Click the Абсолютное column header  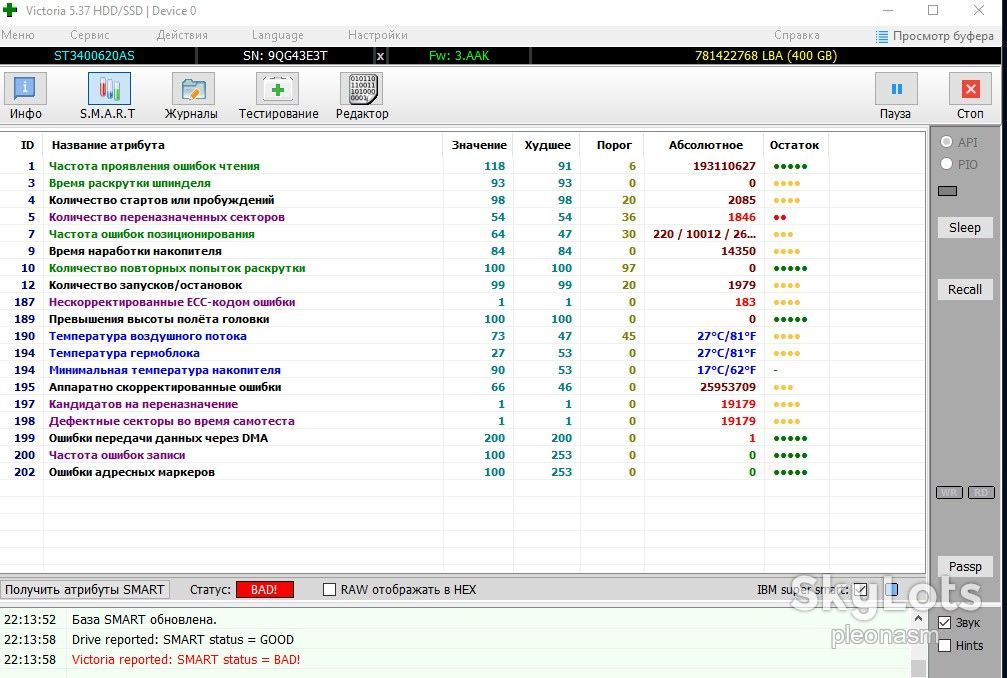(705, 145)
